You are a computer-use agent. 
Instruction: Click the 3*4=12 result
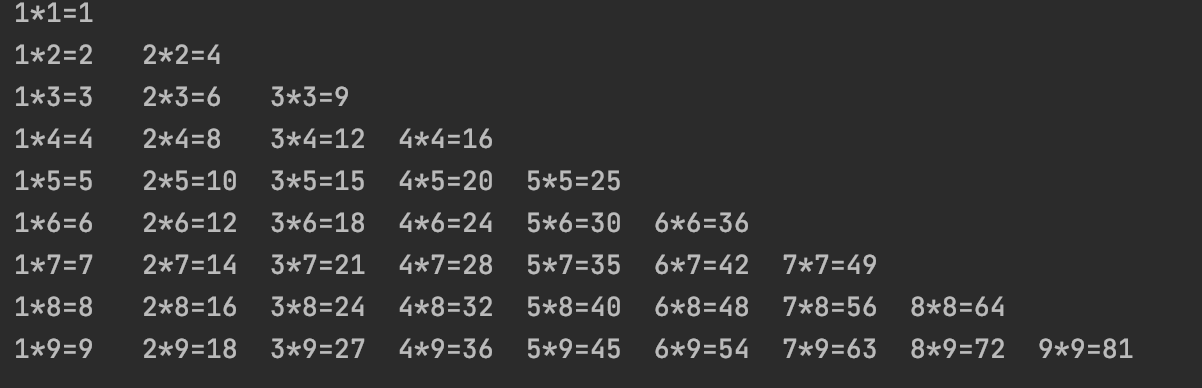tap(318, 139)
